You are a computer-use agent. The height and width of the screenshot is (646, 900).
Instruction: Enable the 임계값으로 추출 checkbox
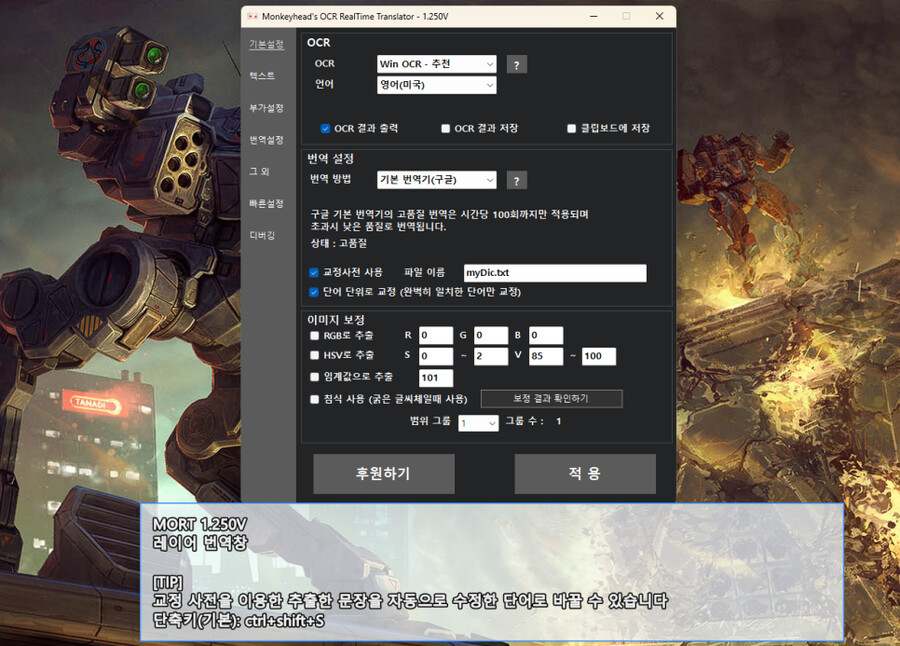click(315, 377)
